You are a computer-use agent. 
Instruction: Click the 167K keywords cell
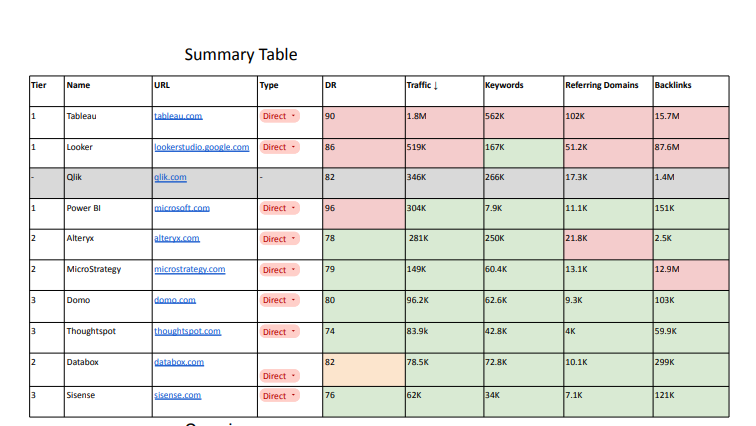524,153
